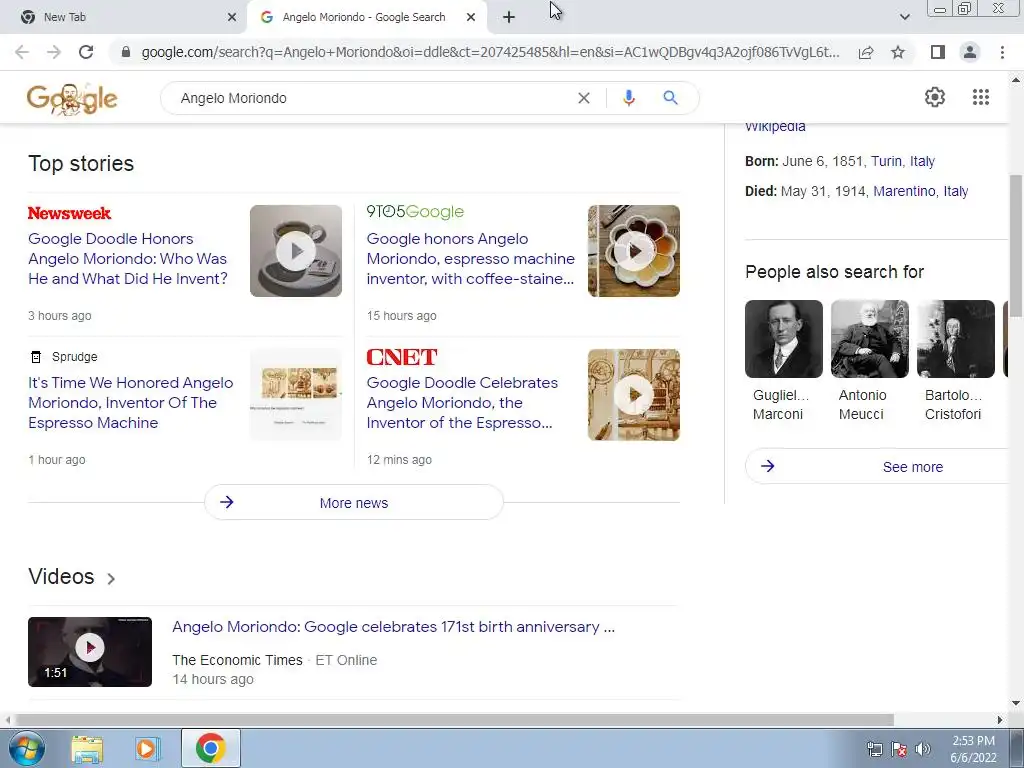Viewport: 1024px width, 768px height.
Task: Open the Chrome three-dot menu
Action: pos(1002,52)
